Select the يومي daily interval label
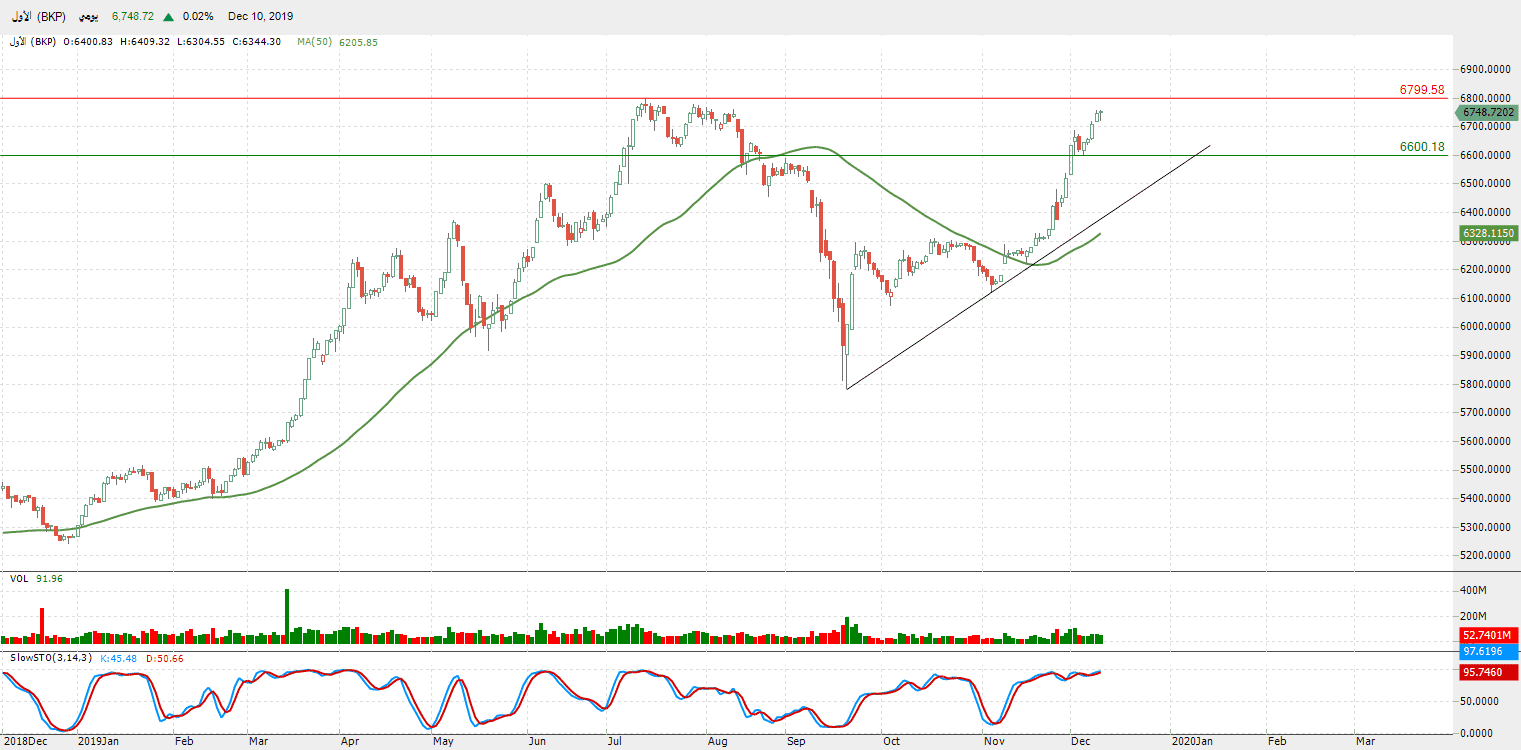Screen dimensions: 1521x750 click(88, 17)
